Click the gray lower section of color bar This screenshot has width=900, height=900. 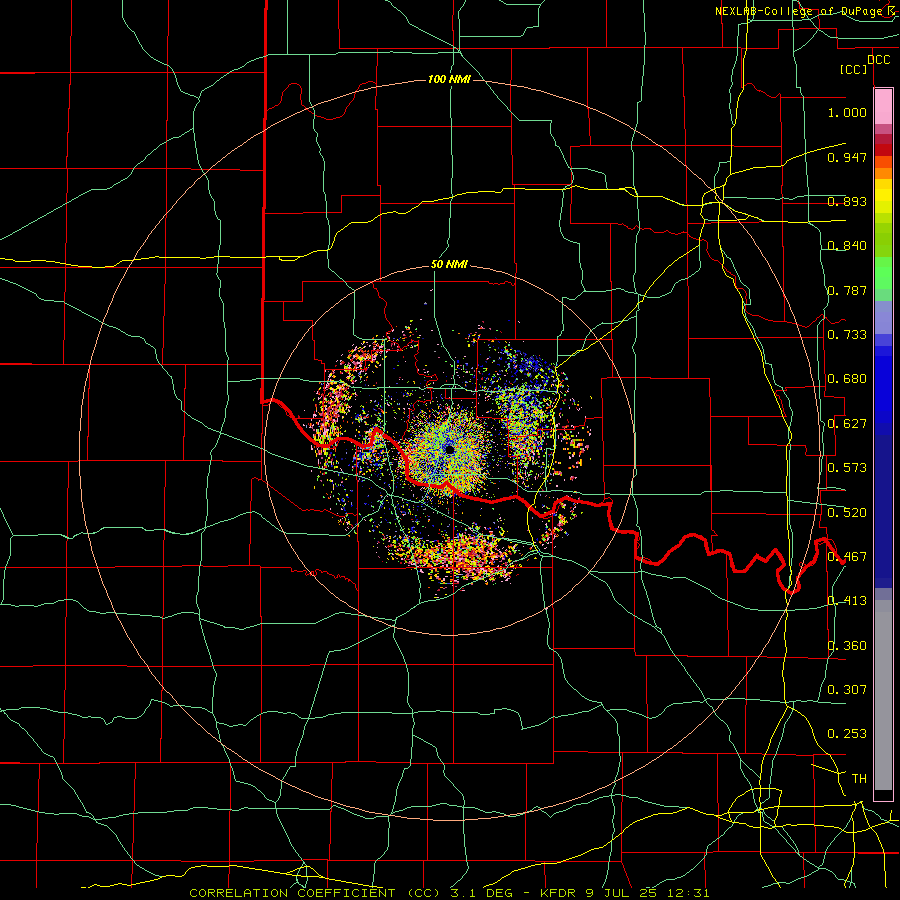[x=883, y=695]
